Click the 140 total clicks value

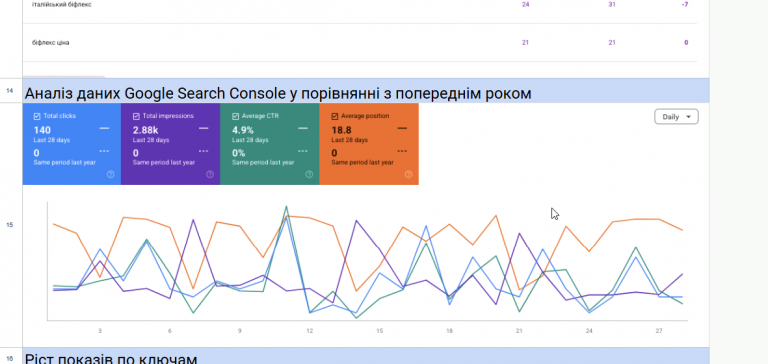pos(42,130)
